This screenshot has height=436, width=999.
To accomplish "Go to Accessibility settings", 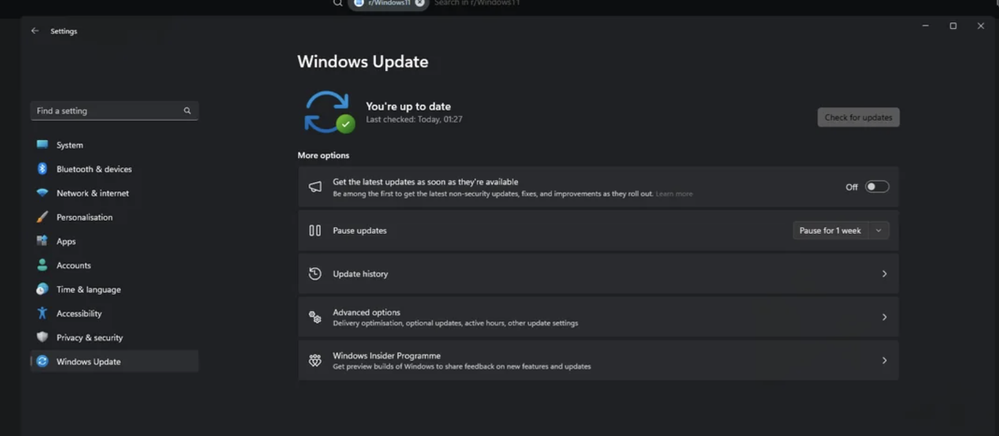I will point(114,313).
